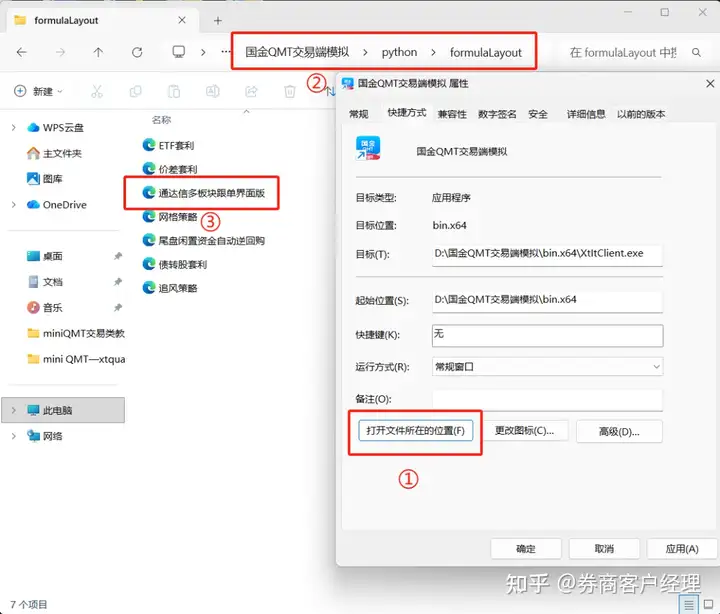
Task: Expand the OneDrive tree node
Action: 13,205
